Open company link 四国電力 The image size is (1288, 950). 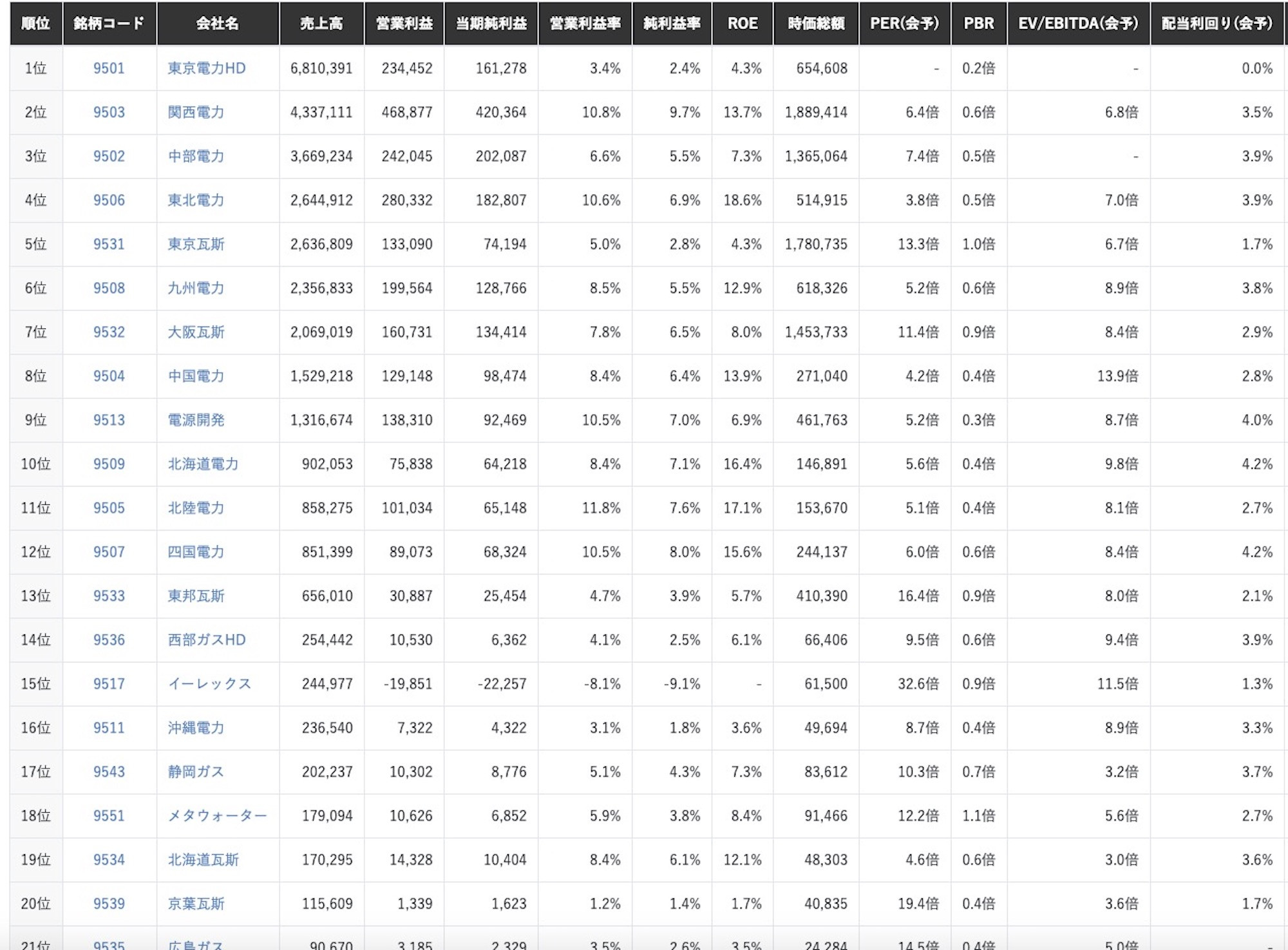tap(196, 552)
